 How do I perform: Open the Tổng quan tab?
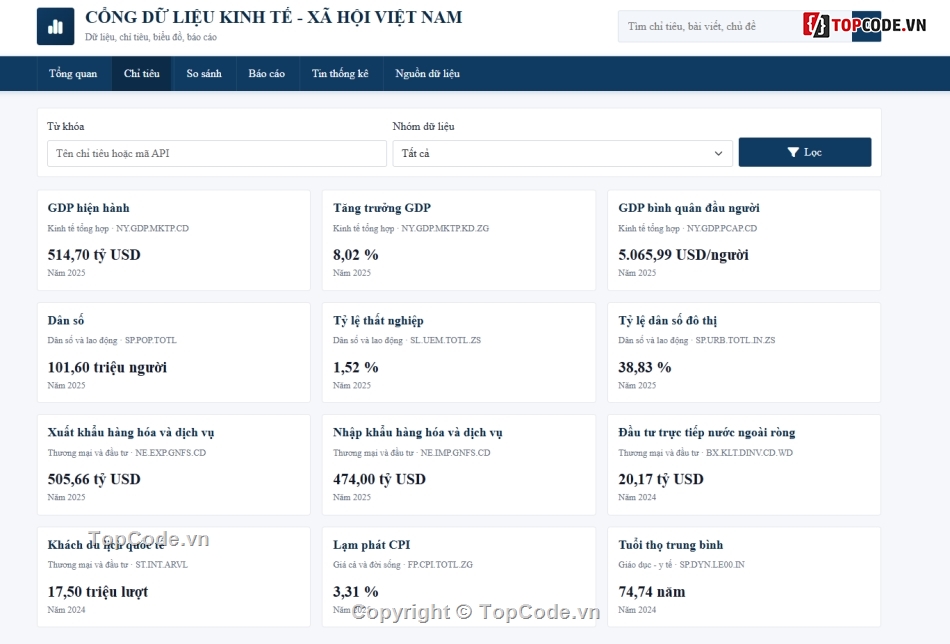[x=73, y=73]
